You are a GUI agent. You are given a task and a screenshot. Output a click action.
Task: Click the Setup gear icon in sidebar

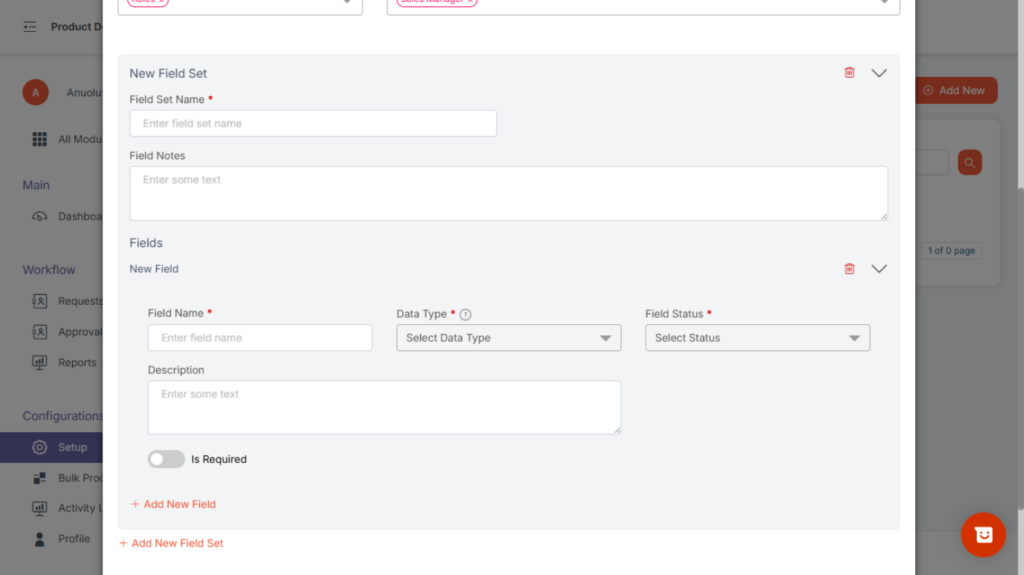(40, 447)
